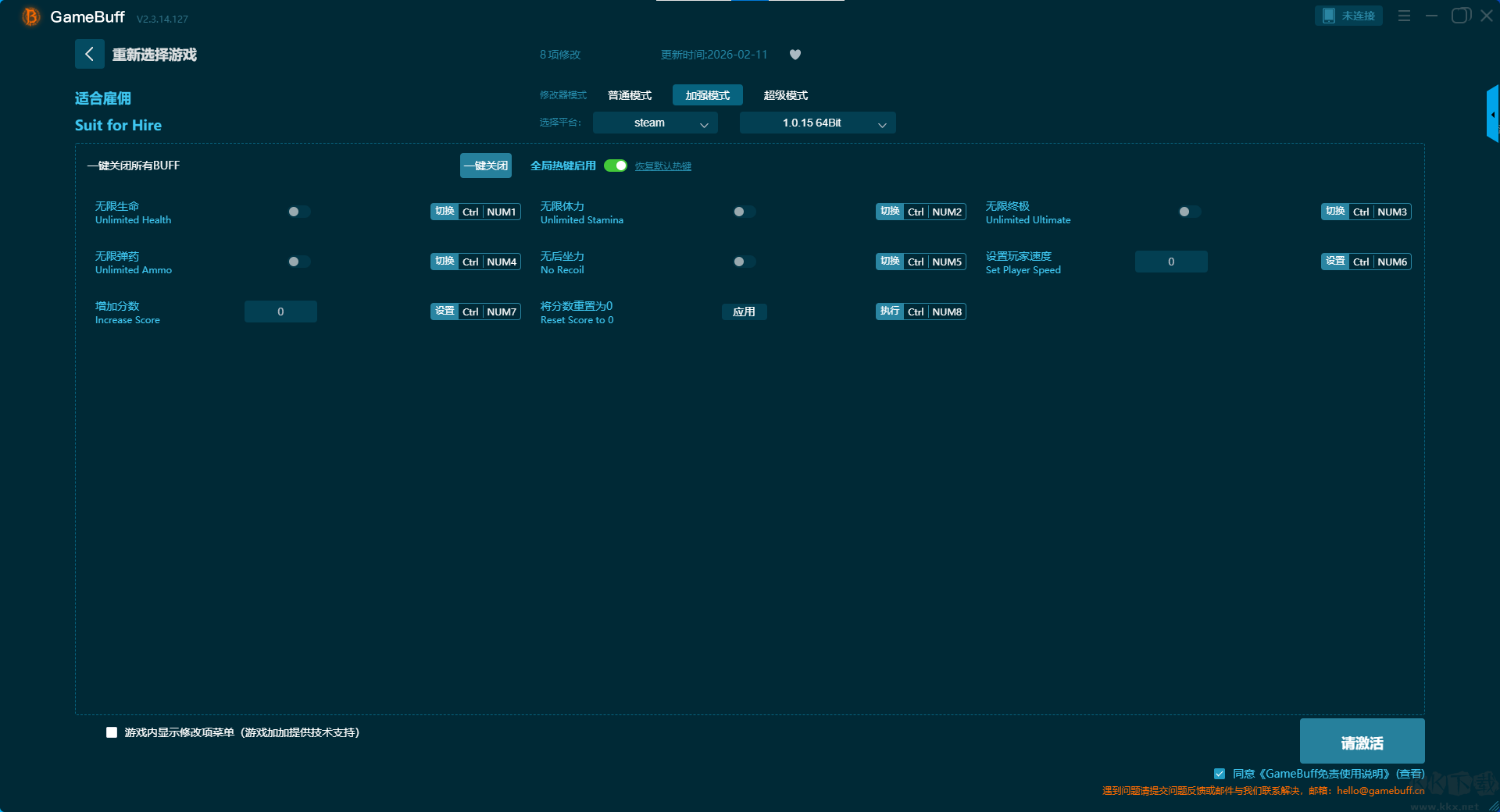Disable the global hotkey toggle
The height and width of the screenshot is (812, 1500).
(x=616, y=166)
